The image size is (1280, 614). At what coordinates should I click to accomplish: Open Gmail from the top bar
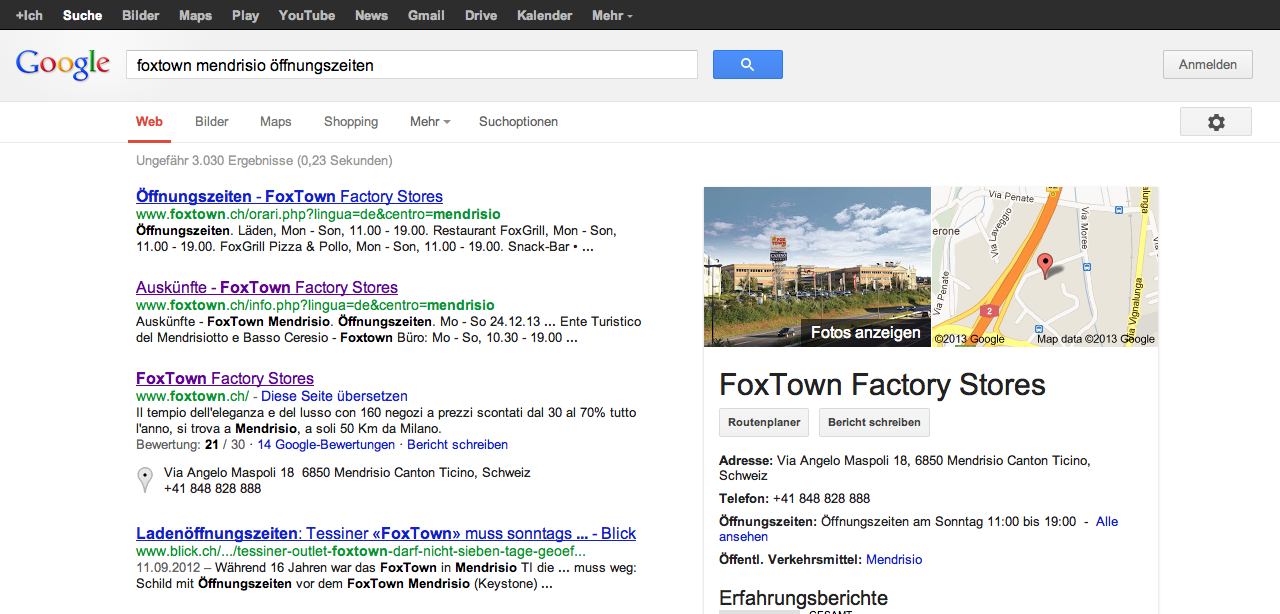(426, 16)
